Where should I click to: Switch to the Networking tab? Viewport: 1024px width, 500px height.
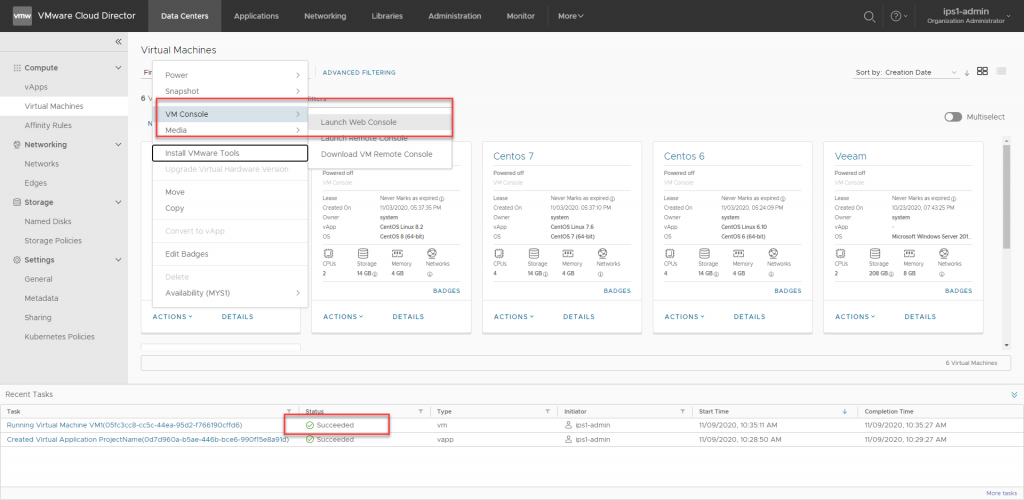click(325, 16)
